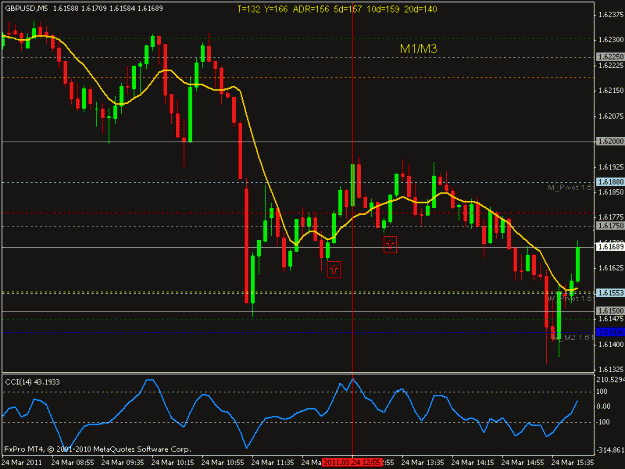
Task: Click the light blue 1.61880 price tag
Action: tap(610, 182)
